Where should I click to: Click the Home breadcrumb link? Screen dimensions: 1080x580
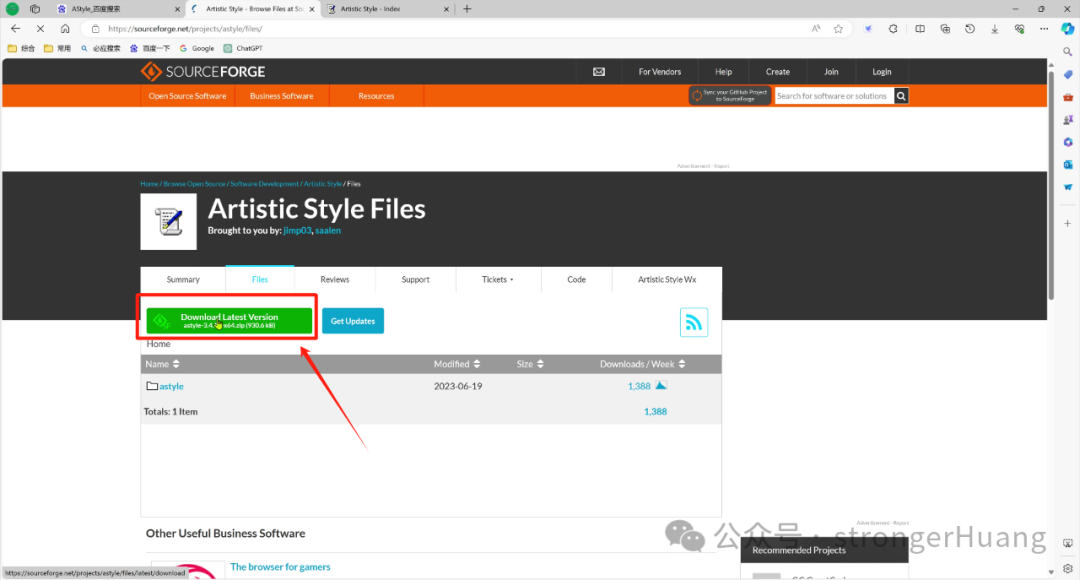pyautogui.click(x=149, y=184)
